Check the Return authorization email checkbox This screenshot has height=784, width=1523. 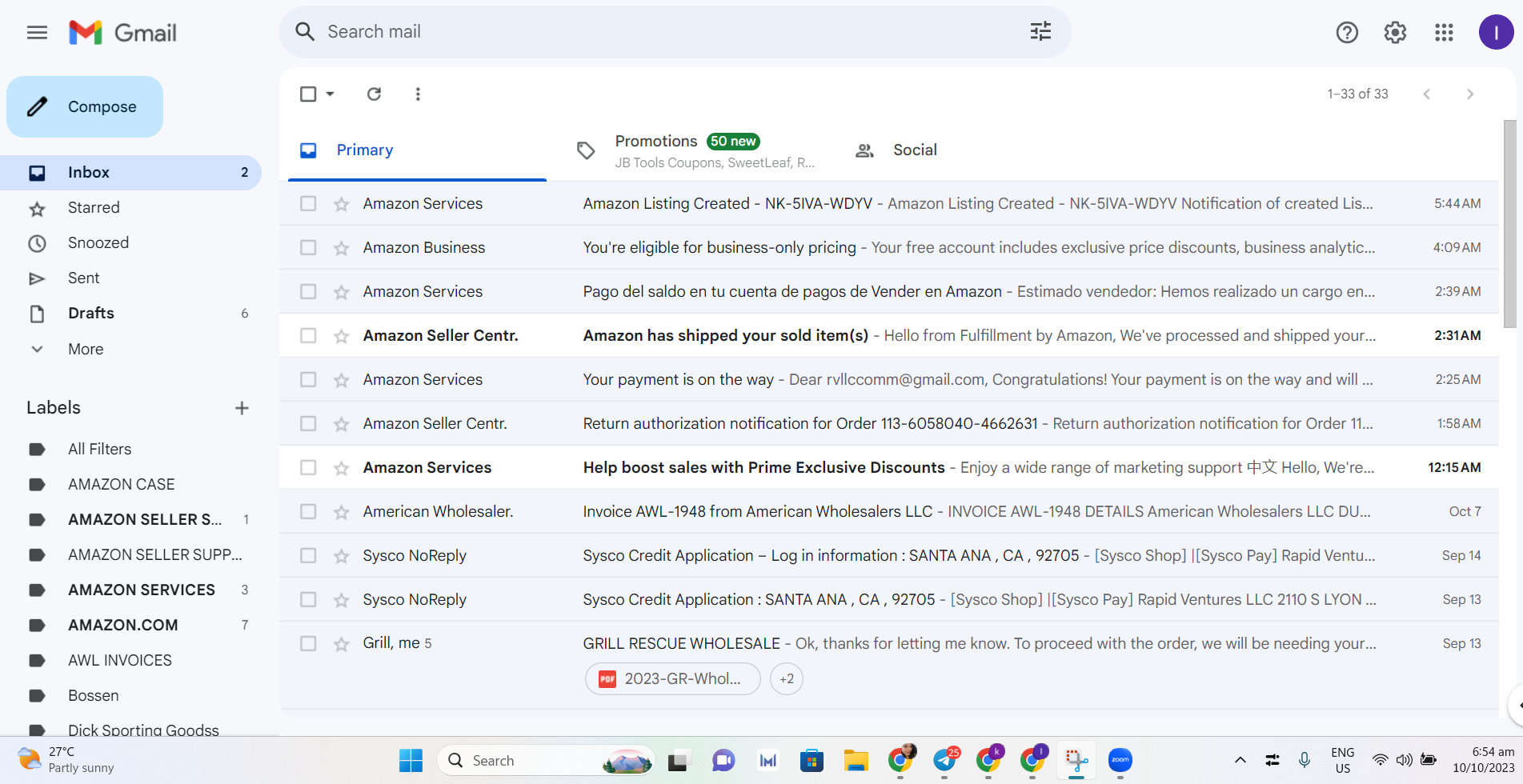coord(308,423)
